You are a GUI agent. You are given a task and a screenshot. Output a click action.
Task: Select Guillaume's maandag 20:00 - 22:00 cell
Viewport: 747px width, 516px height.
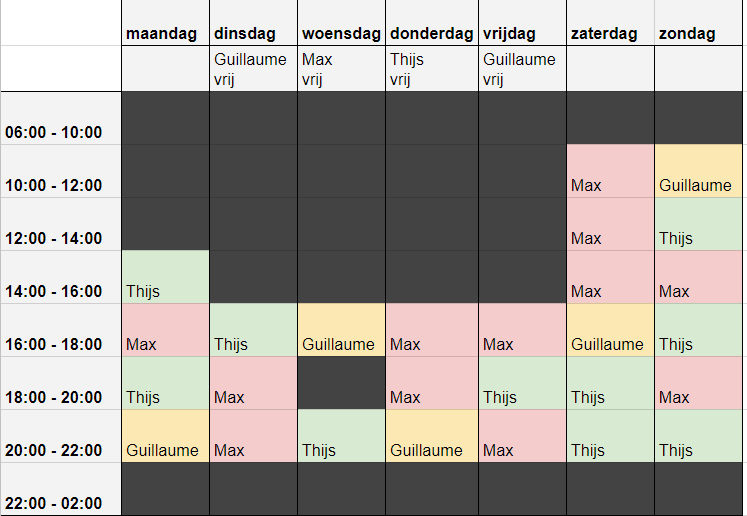(x=165, y=437)
